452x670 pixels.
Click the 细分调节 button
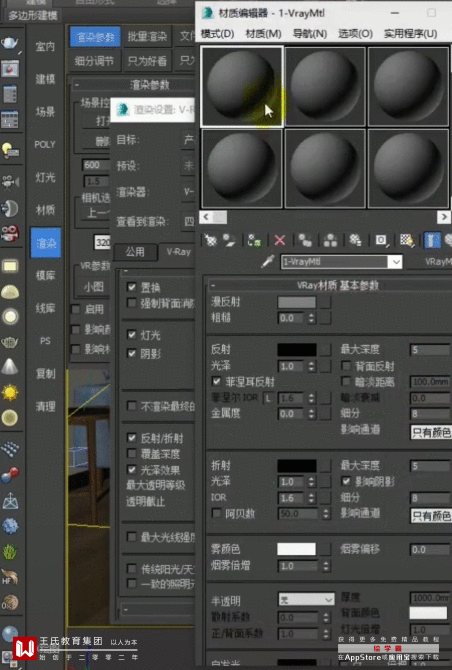(x=94, y=61)
